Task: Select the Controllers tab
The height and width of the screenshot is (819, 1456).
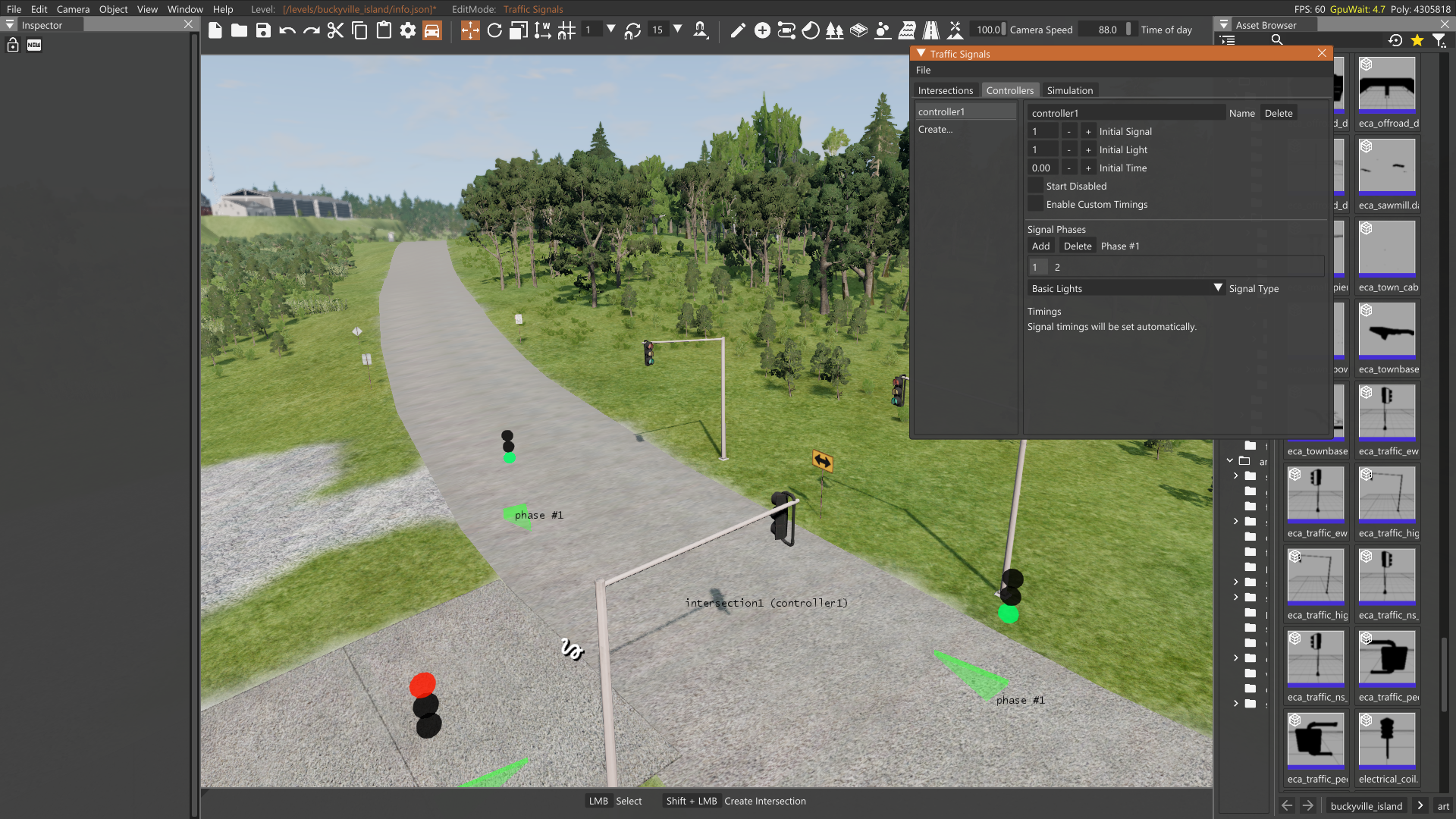Action: pos(1010,90)
